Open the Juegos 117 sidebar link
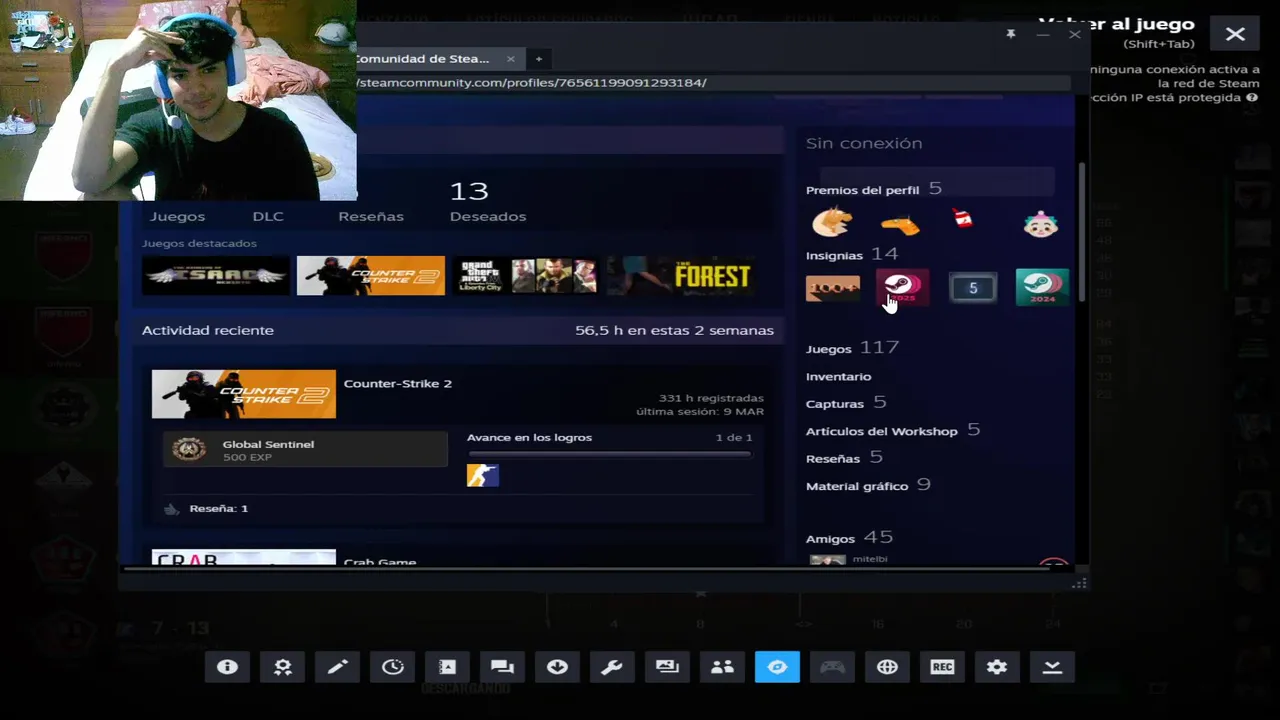This screenshot has height=720, width=1280. pyautogui.click(x=852, y=348)
